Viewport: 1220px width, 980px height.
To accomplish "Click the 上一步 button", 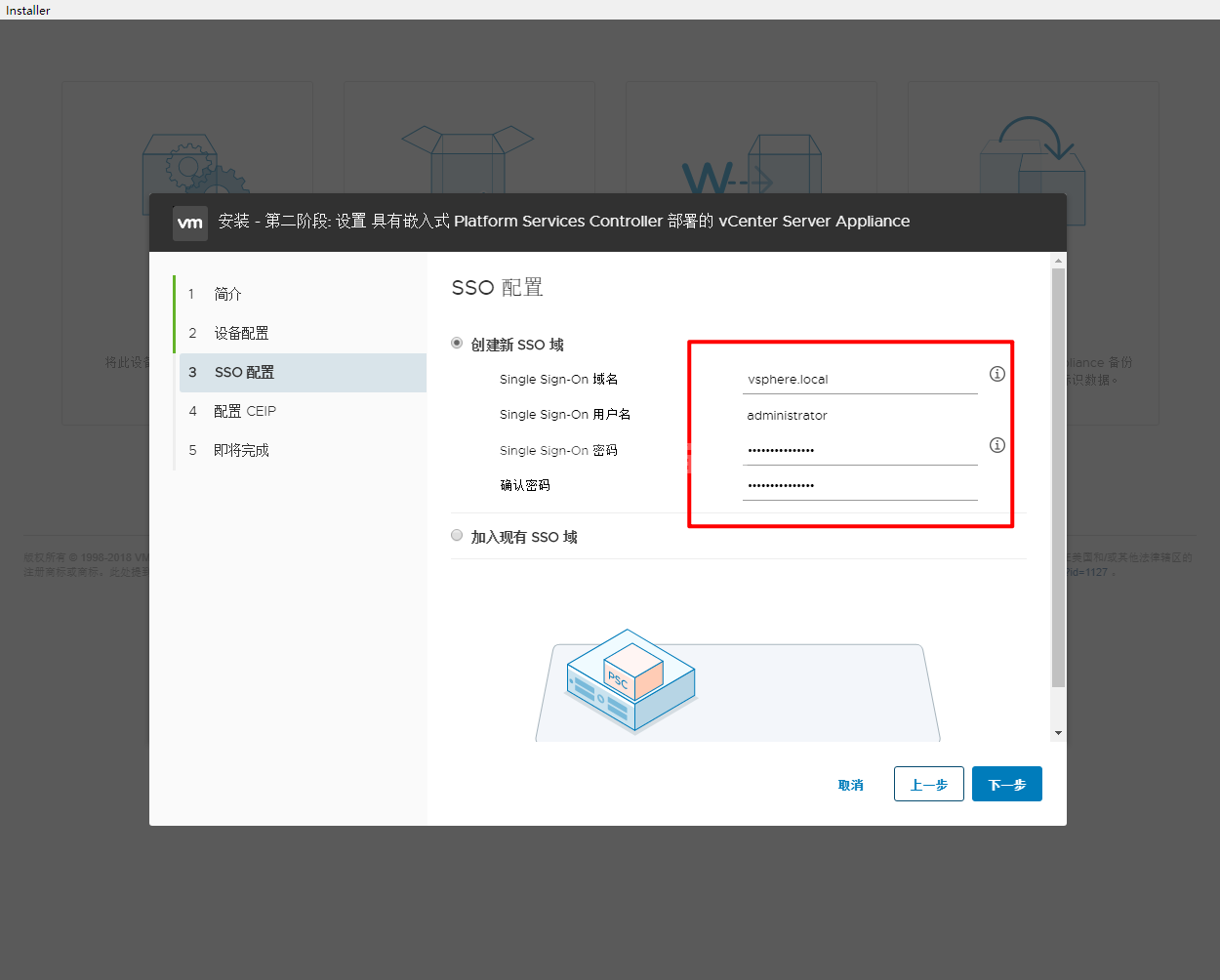I will coord(928,784).
